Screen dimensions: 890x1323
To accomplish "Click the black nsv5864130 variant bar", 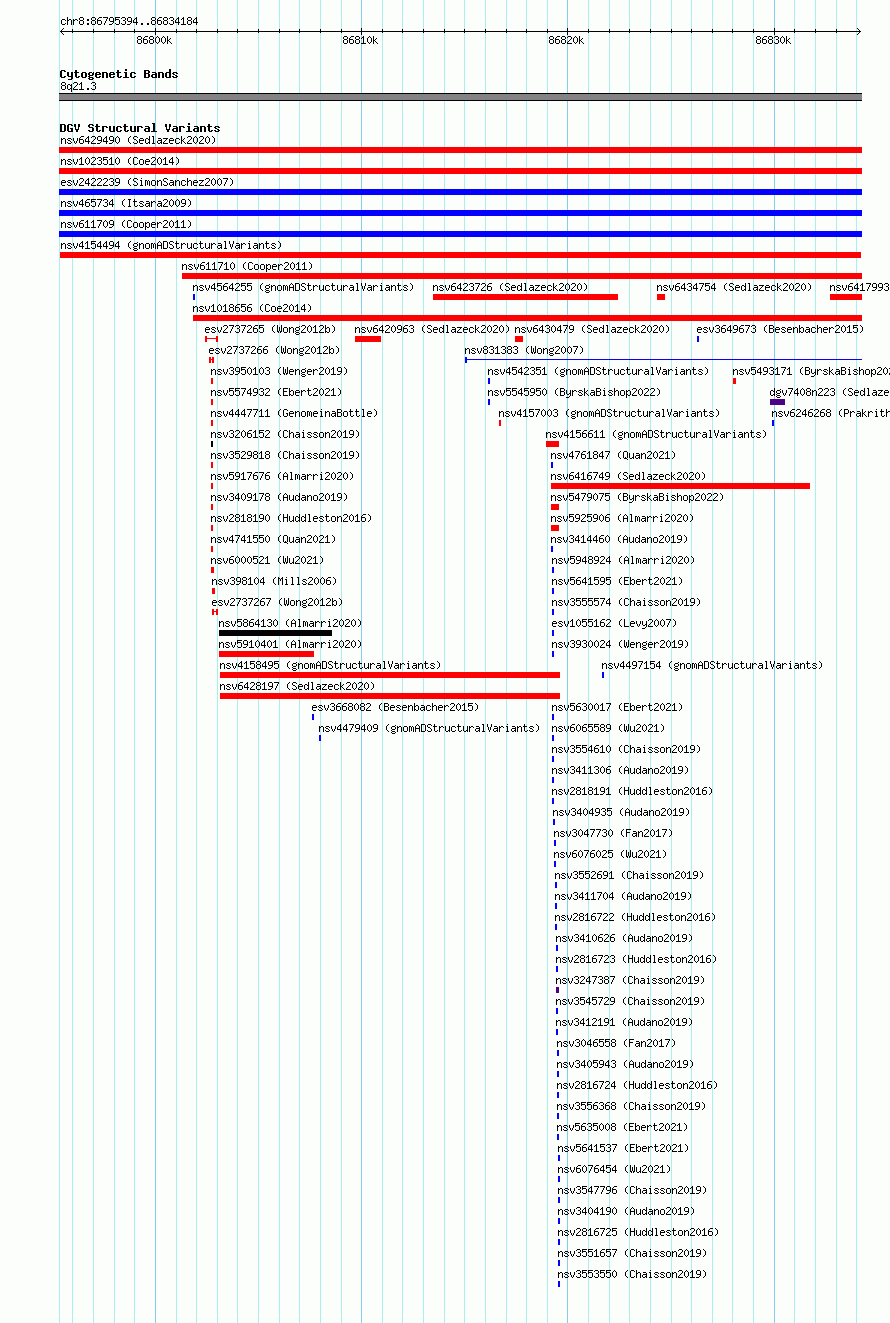I will (x=275, y=633).
